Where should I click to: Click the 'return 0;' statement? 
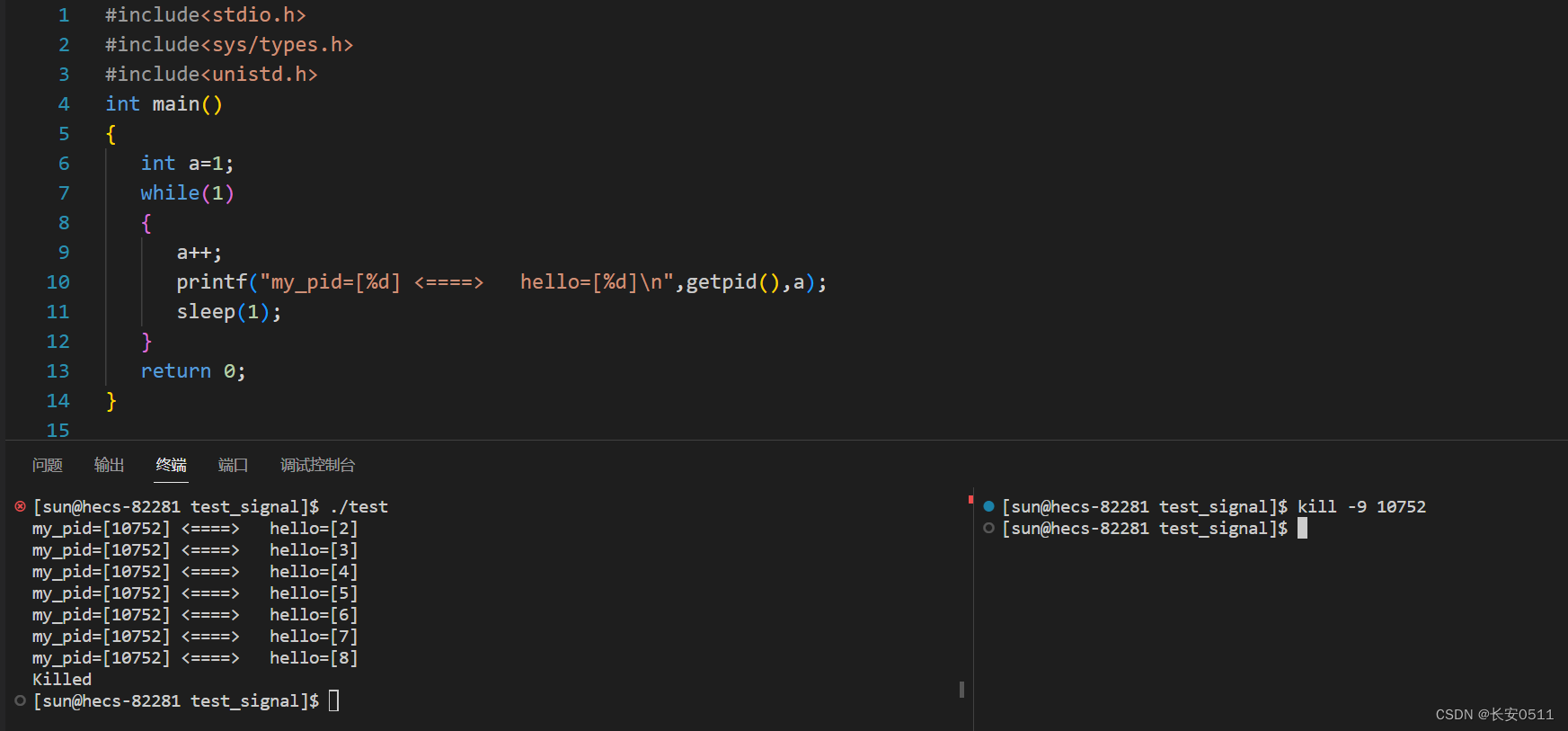192,371
